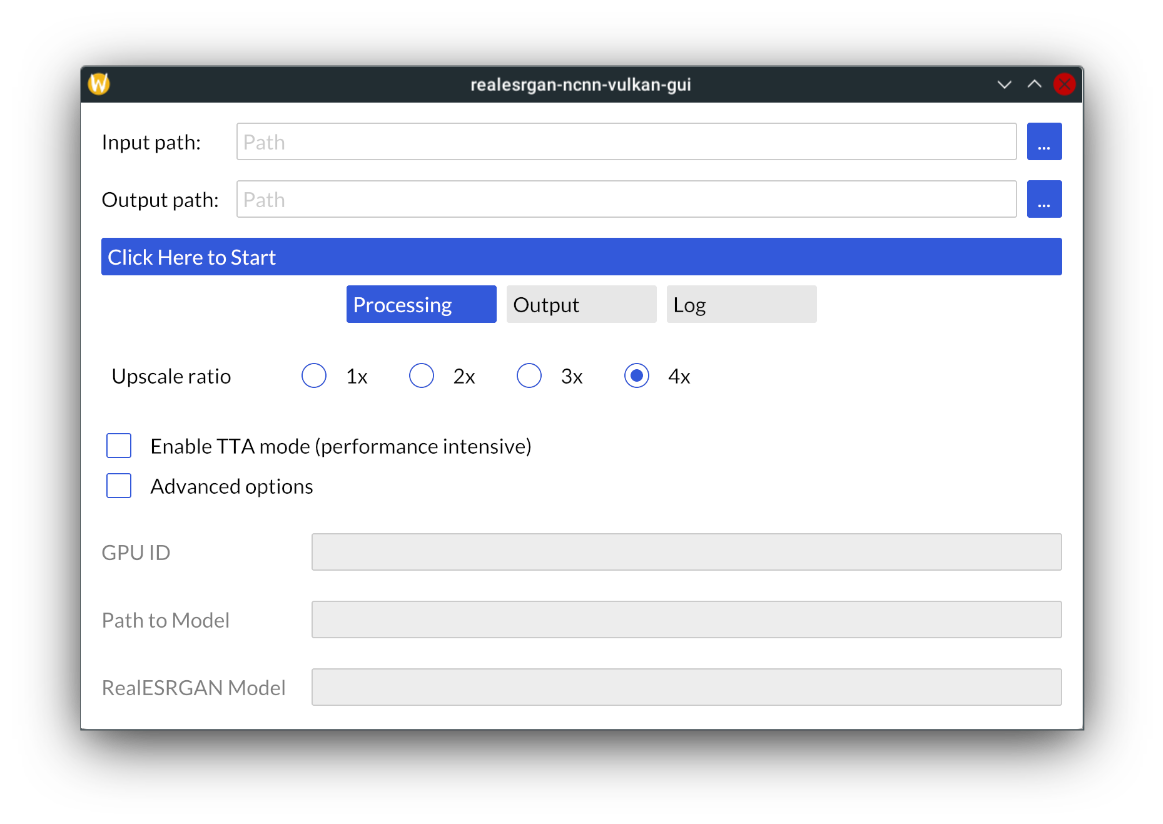Click the GPU ID field

(686, 552)
